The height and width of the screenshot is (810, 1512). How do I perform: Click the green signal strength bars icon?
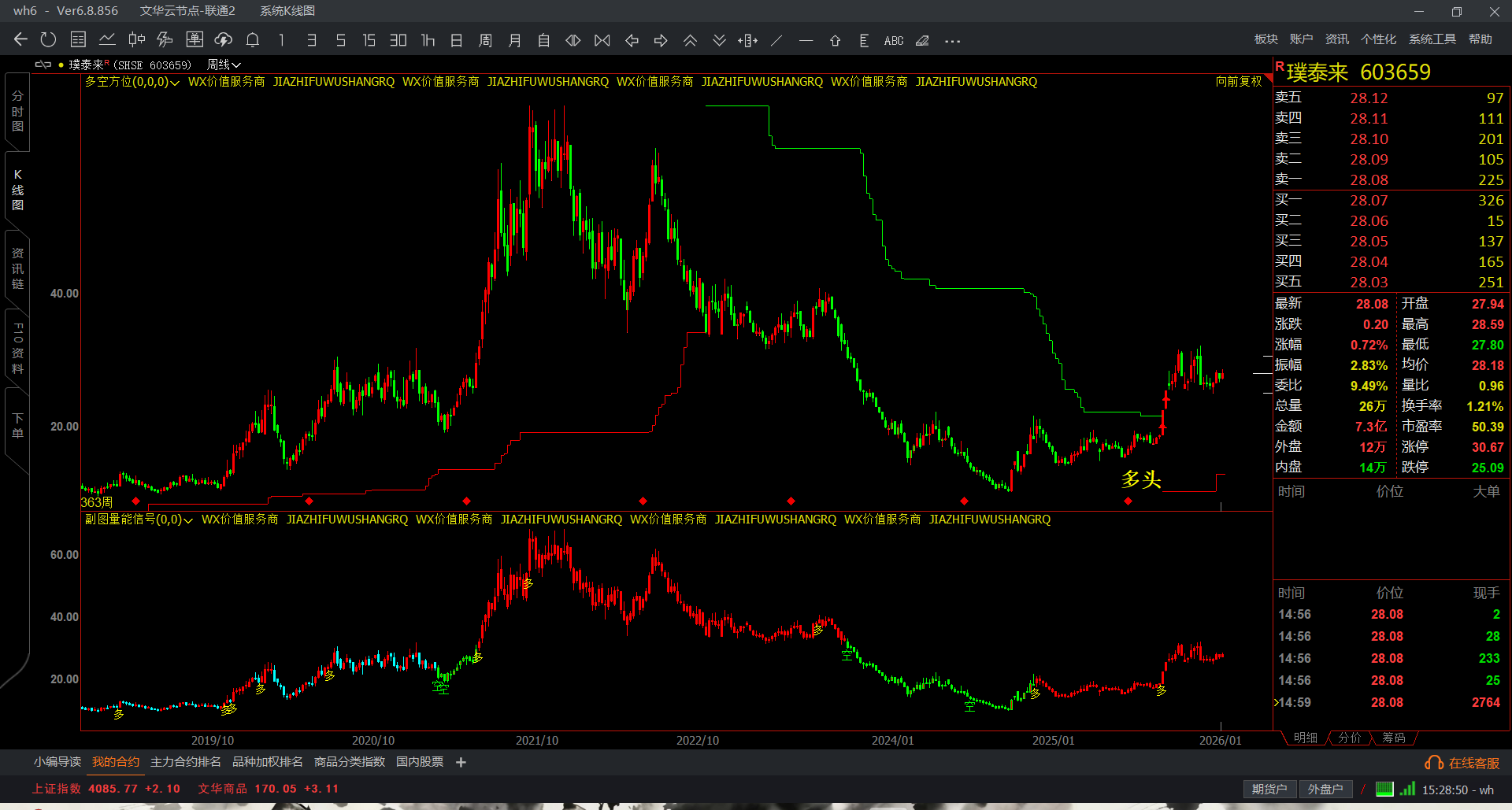tap(1408, 789)
